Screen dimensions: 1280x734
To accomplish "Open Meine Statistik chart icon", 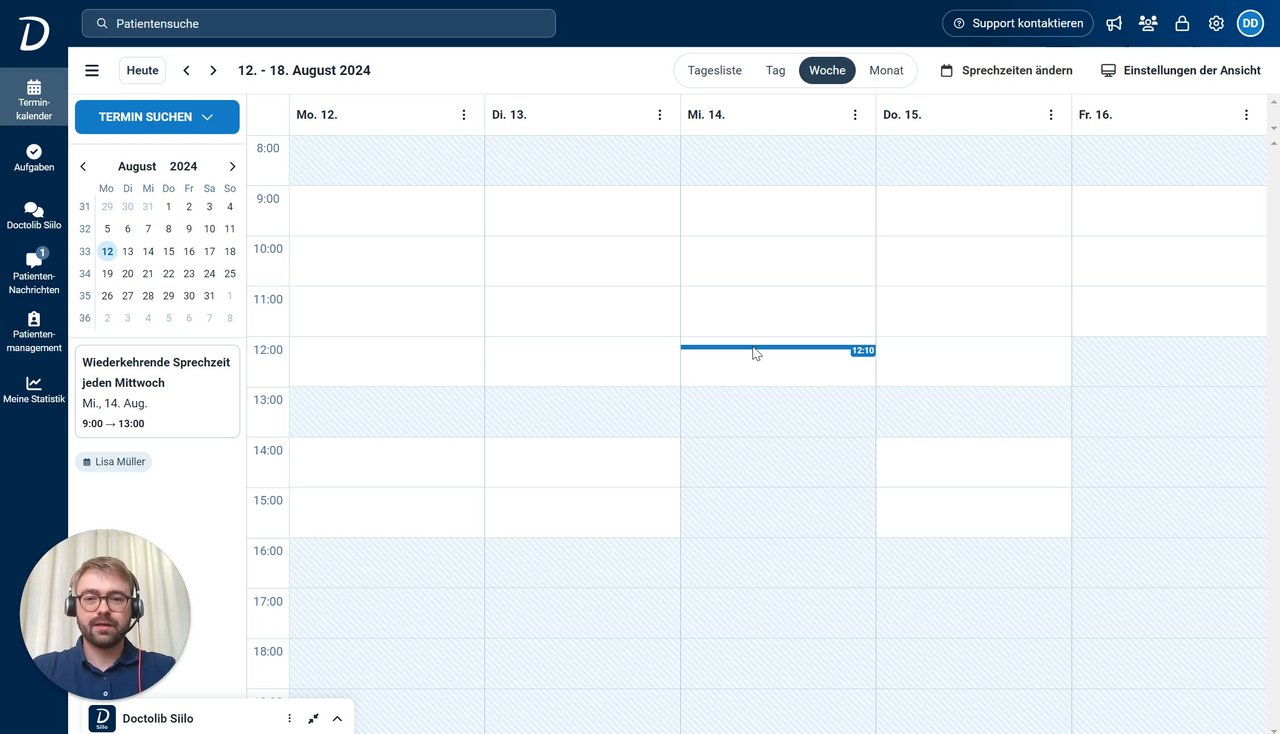I will click(x=34, y=389).
